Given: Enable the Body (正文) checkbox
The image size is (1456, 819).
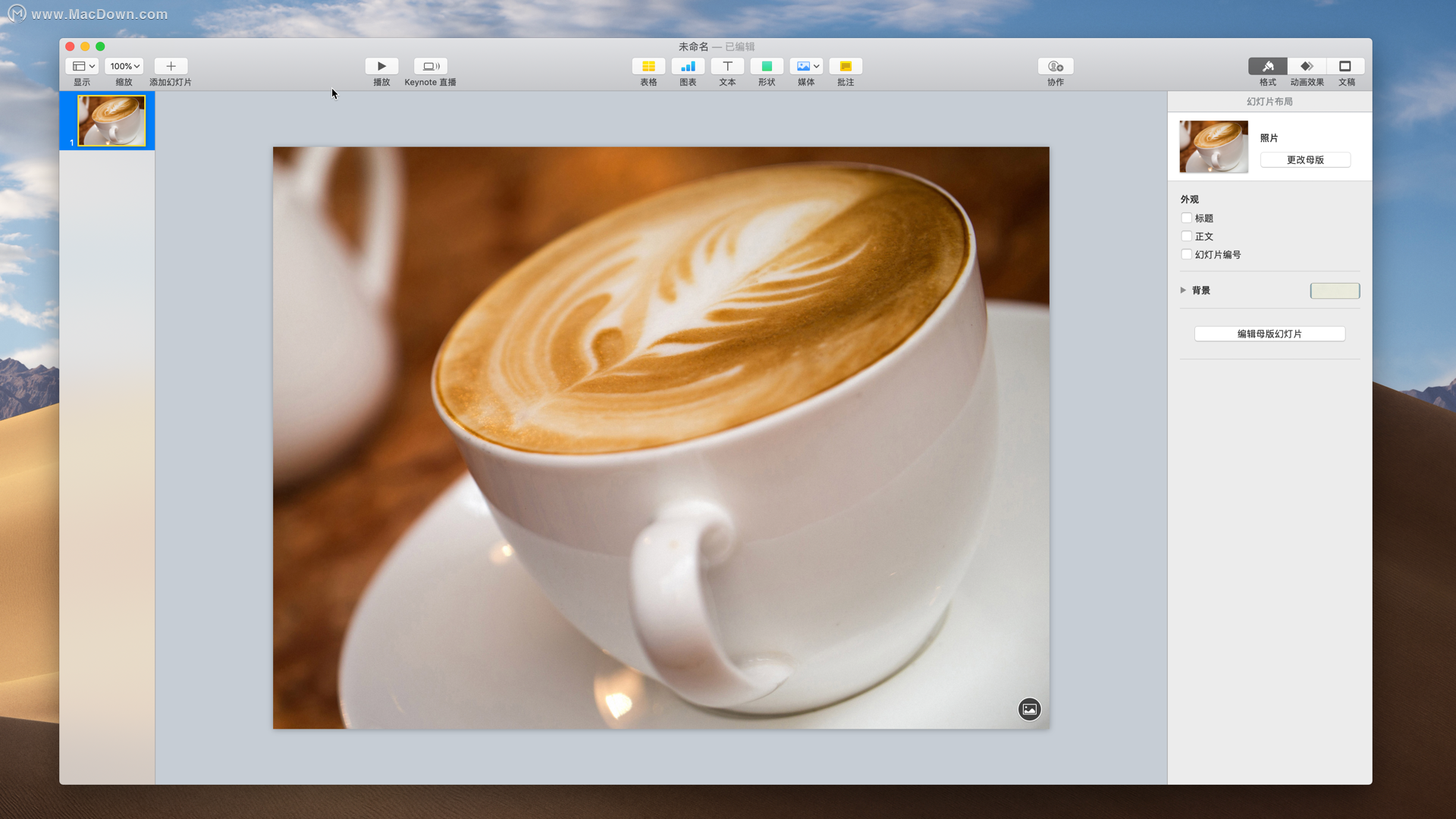Looking at the screenshot, I should [x=1186, y=236].
